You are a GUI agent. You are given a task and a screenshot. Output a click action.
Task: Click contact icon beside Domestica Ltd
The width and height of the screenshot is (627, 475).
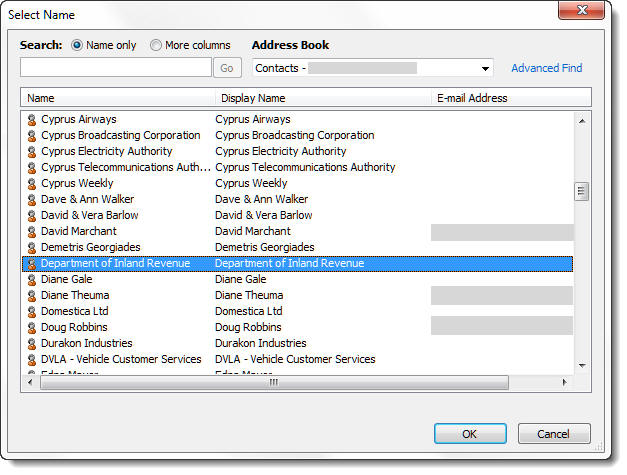[x=32, y=311]
